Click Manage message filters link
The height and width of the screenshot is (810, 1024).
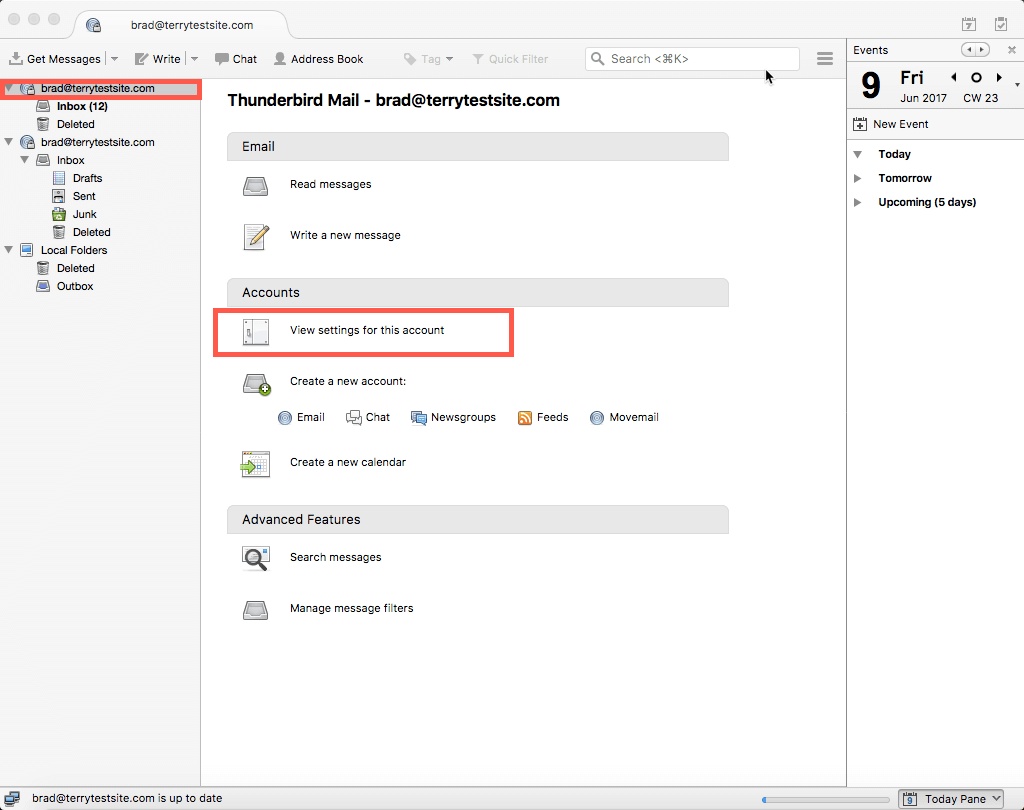(351, 608)
